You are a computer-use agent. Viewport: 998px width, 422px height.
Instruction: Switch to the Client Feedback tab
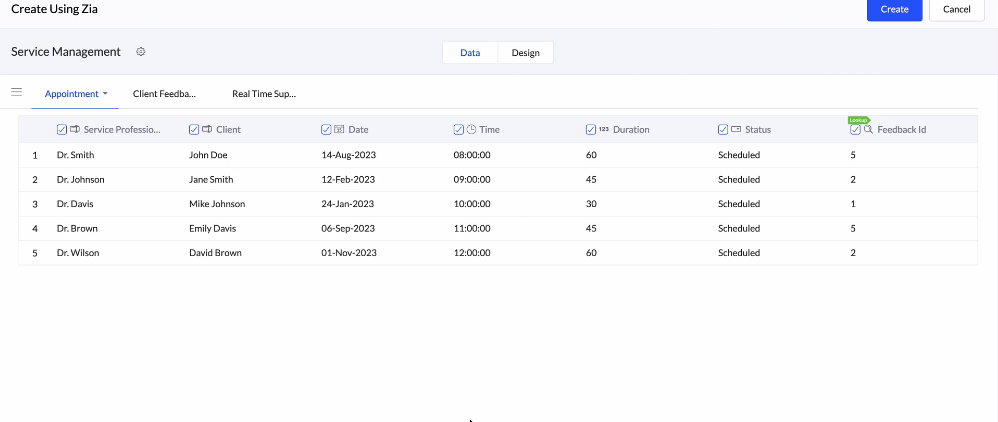[x=164, y=93]
